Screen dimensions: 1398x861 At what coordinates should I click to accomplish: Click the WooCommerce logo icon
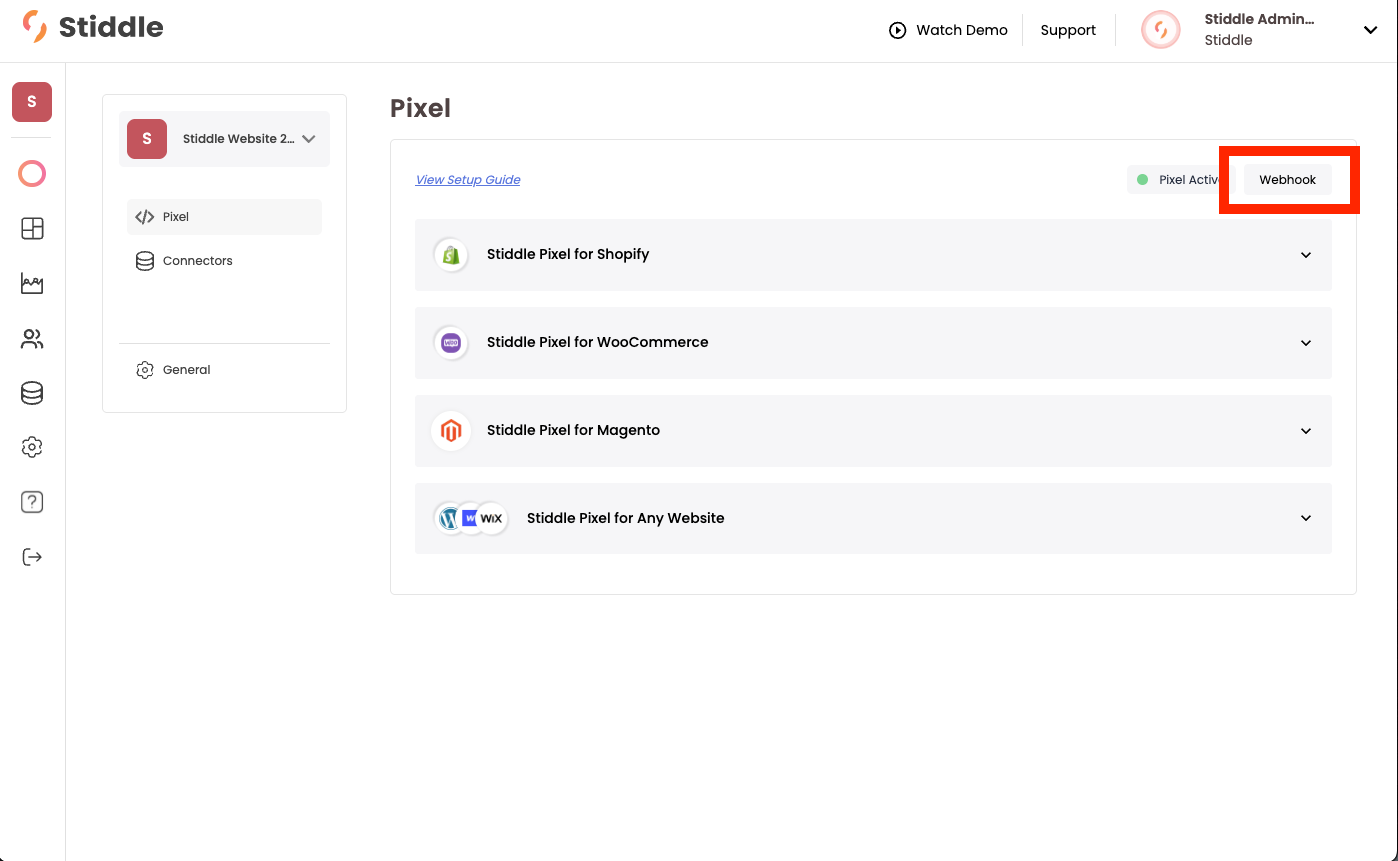[451, 342]
